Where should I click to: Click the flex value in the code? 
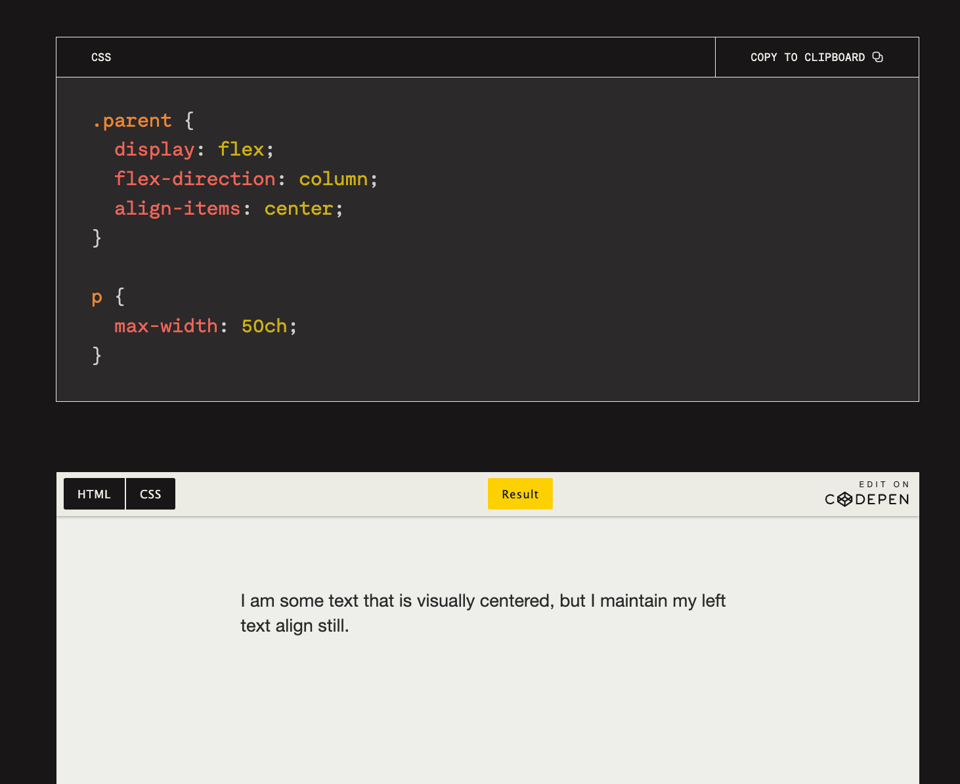[241, 149]
